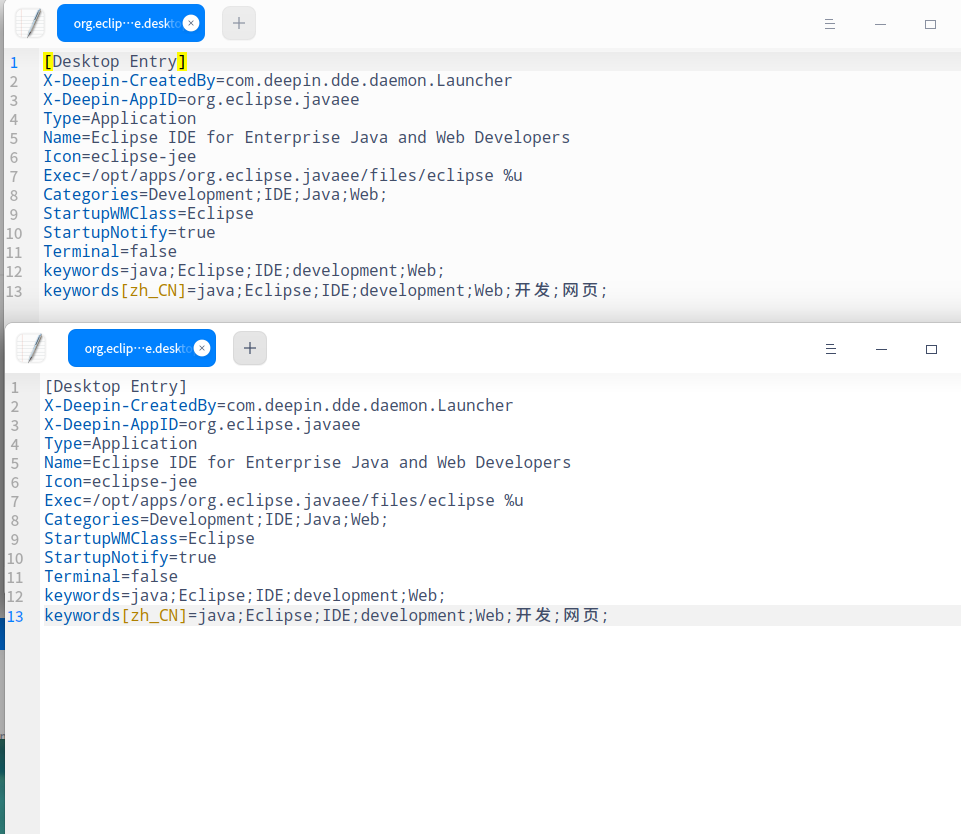Click 'X-Deepin-CreatedBy' line in upper window

tap(278, 80)
